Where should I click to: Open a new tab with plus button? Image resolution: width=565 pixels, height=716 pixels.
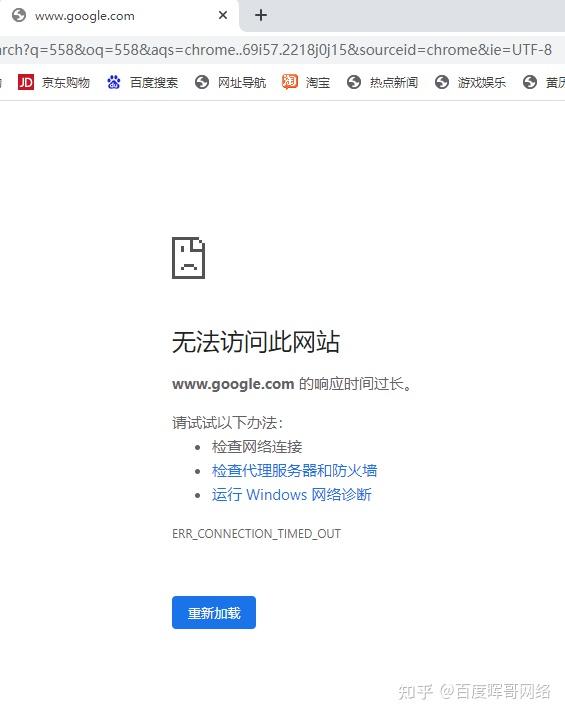261,16
